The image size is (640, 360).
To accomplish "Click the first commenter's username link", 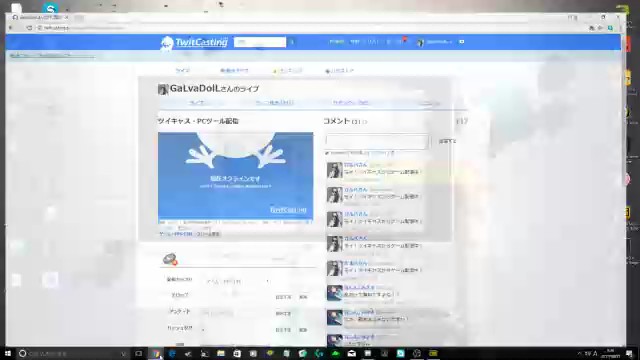I will (356, 164).
